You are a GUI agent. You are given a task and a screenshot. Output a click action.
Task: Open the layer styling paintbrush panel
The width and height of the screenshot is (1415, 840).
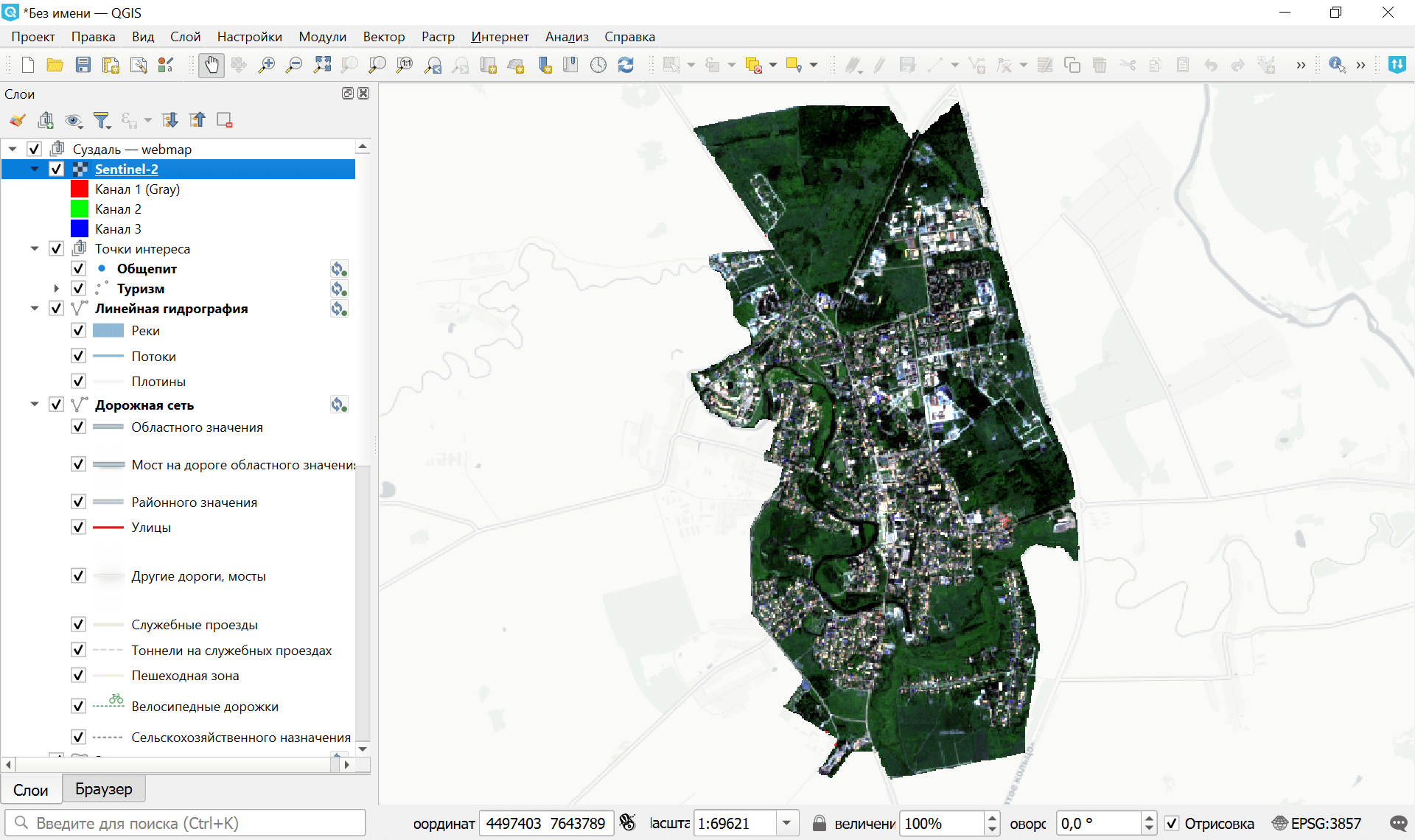[x=18, y=120]
